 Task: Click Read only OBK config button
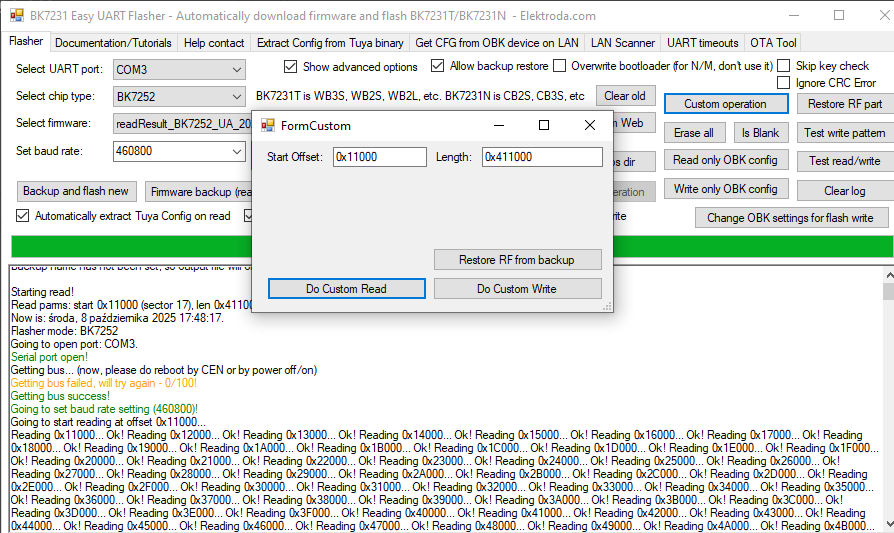[726, 160]
